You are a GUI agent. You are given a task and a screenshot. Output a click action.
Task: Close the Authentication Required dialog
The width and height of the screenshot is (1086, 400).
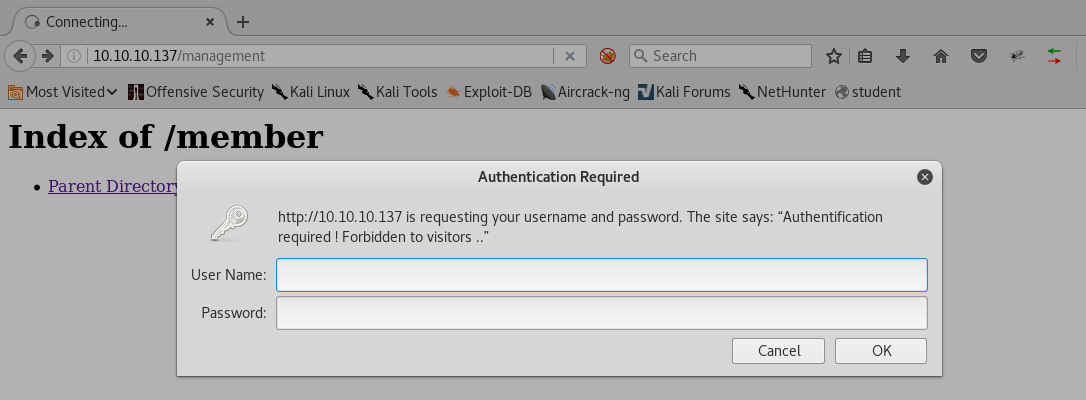925,177
